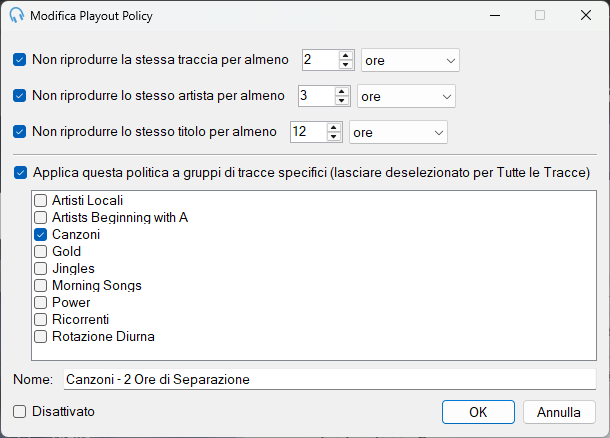
Task: Check the Morning Songs group
Action: pyautogui.click(x=40, y=286)
